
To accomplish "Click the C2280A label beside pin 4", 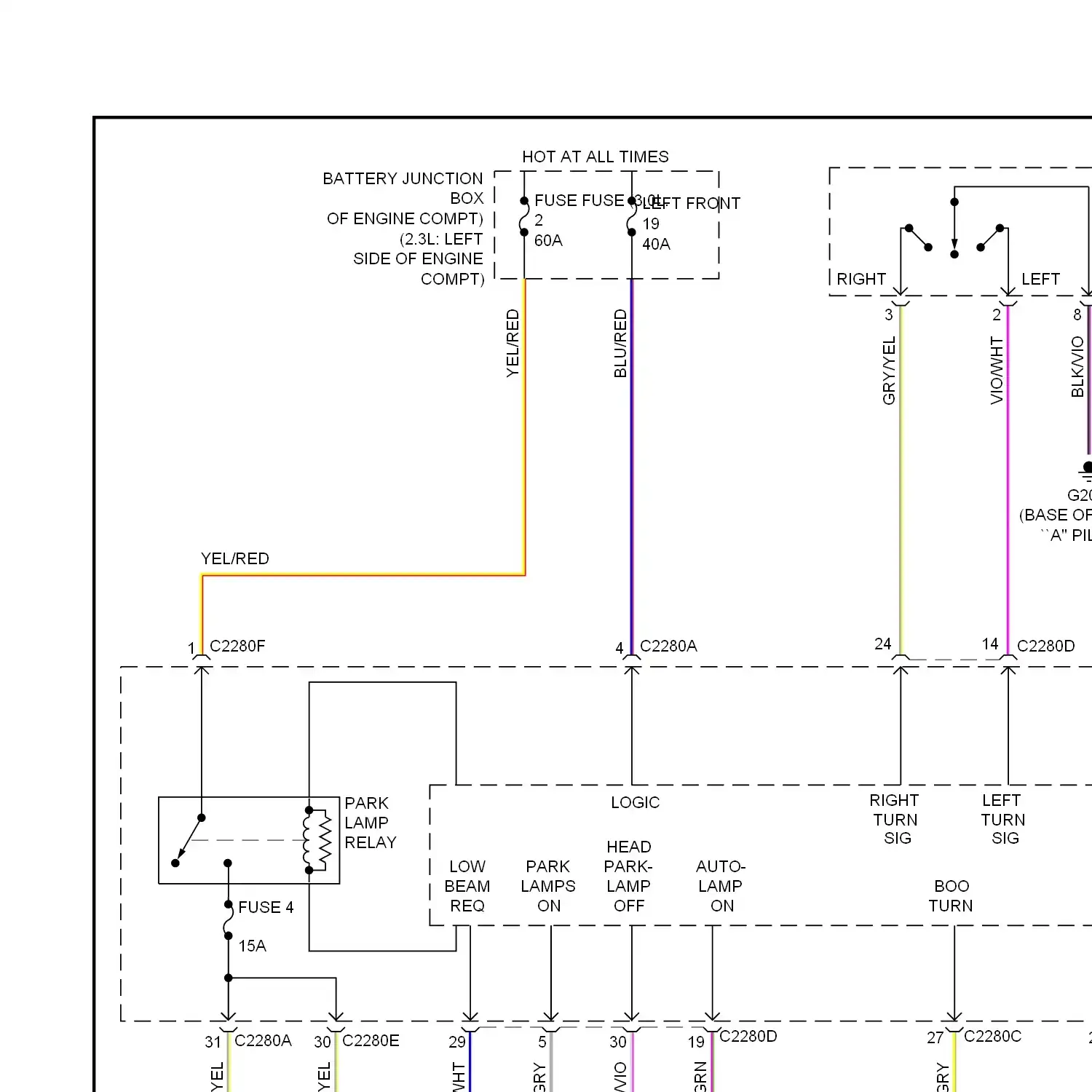I will click(668, 646).
